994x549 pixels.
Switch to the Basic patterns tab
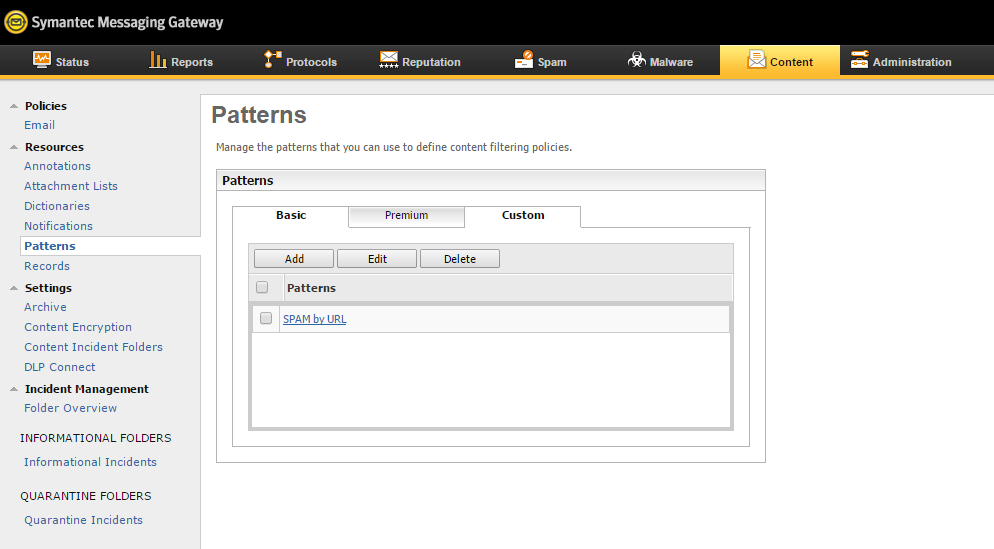click(x=291, y=216)
